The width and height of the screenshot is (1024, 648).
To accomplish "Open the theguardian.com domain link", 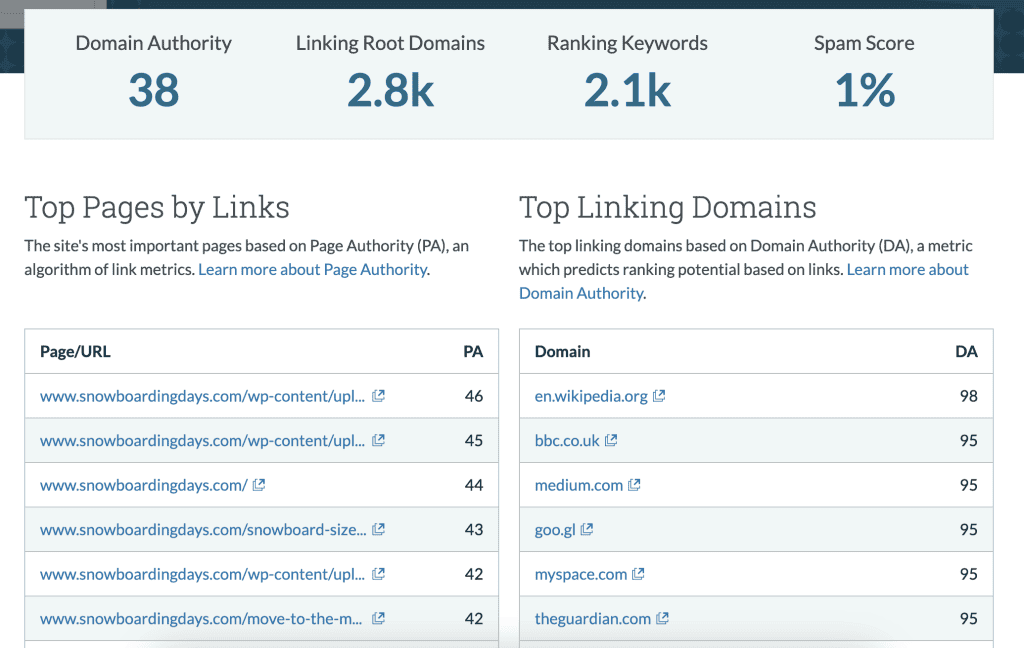I will [593, 619].
